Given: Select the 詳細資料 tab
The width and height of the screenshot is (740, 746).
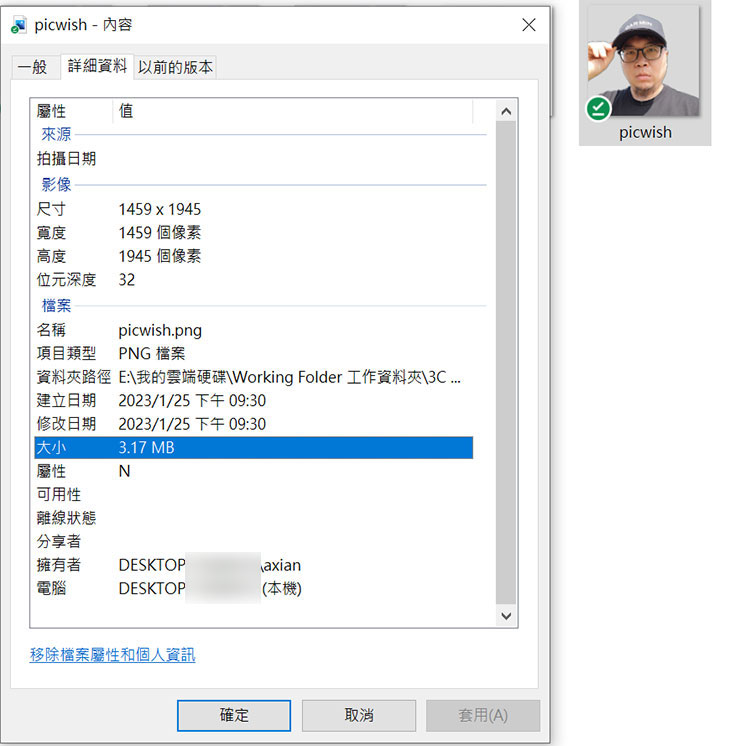Looking at the screenshot, I should tap(97, 66).
